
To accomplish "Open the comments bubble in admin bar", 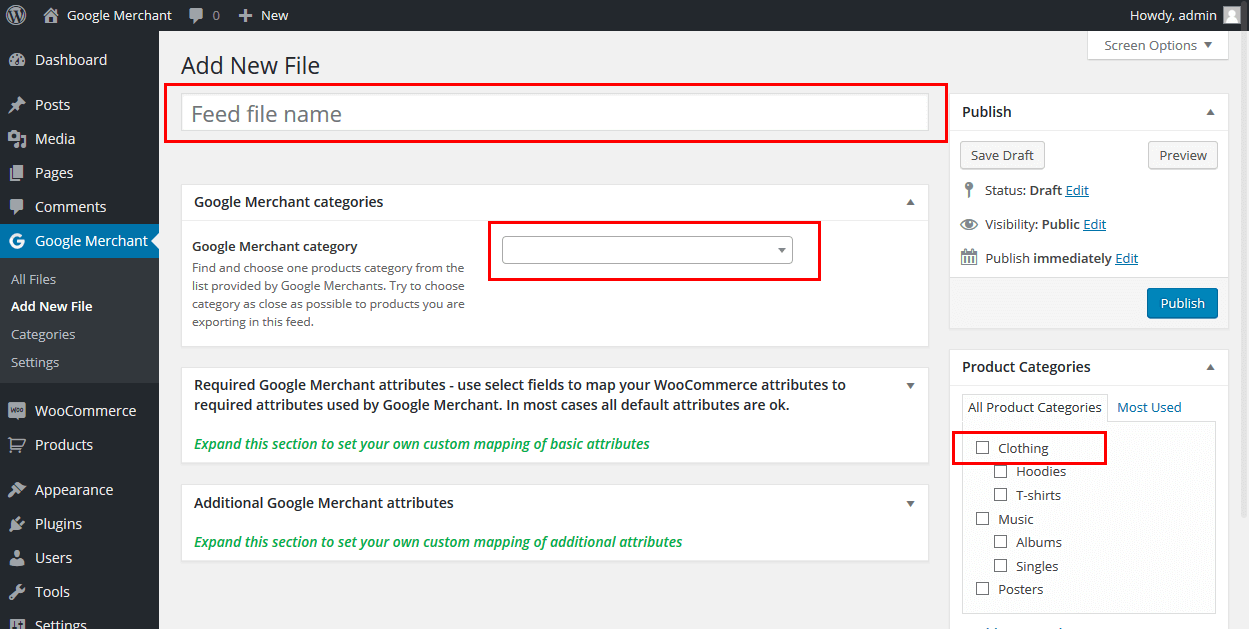I will pyautogui.click(x=204, y=15).
